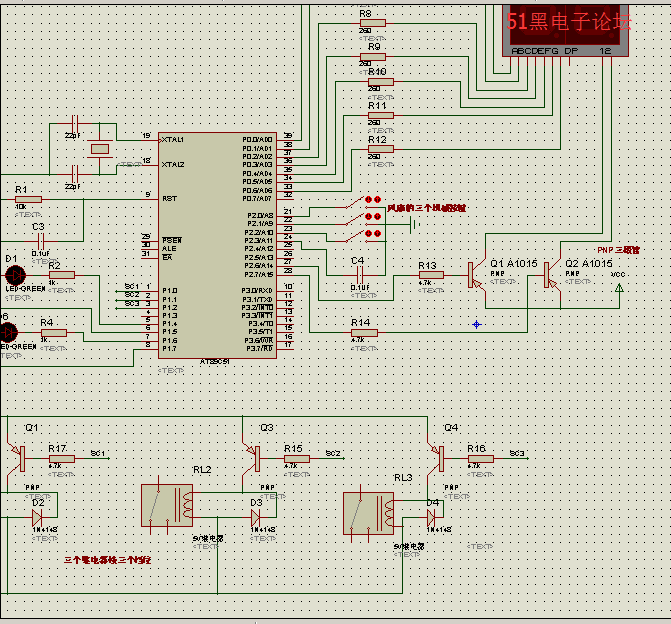Select transistor Q3 near R15

click(252, 458)
